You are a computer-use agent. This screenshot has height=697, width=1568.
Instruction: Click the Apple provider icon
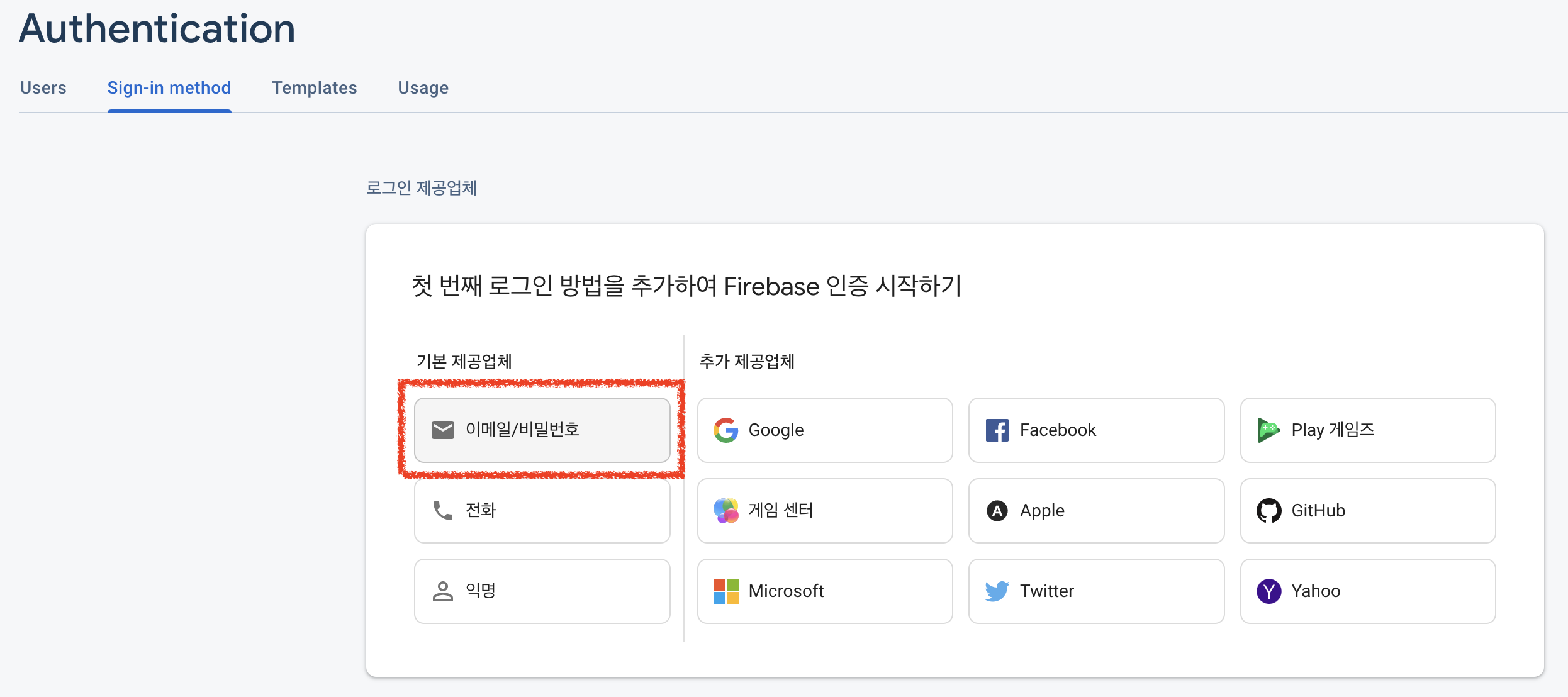coord(997,511)
